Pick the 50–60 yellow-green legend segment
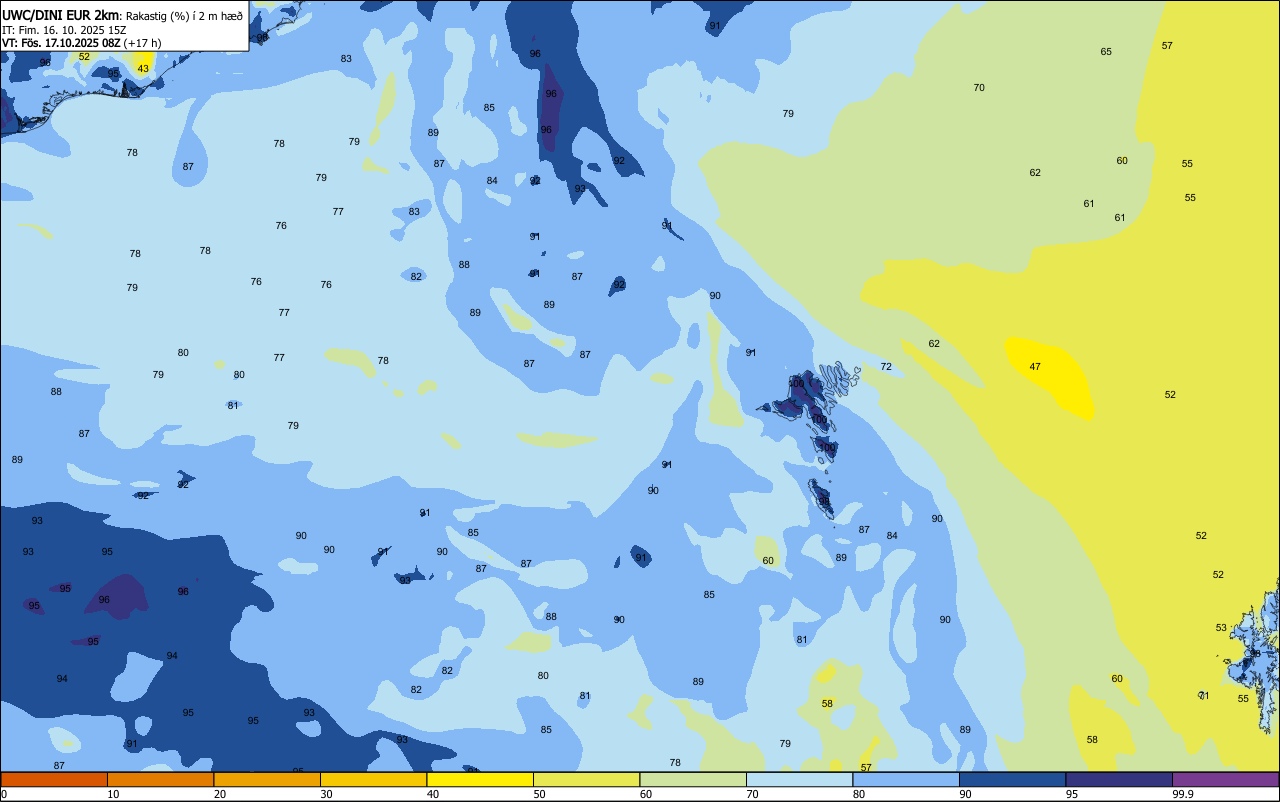Screen dimensions: 1280x802 (x=586, y=779)
